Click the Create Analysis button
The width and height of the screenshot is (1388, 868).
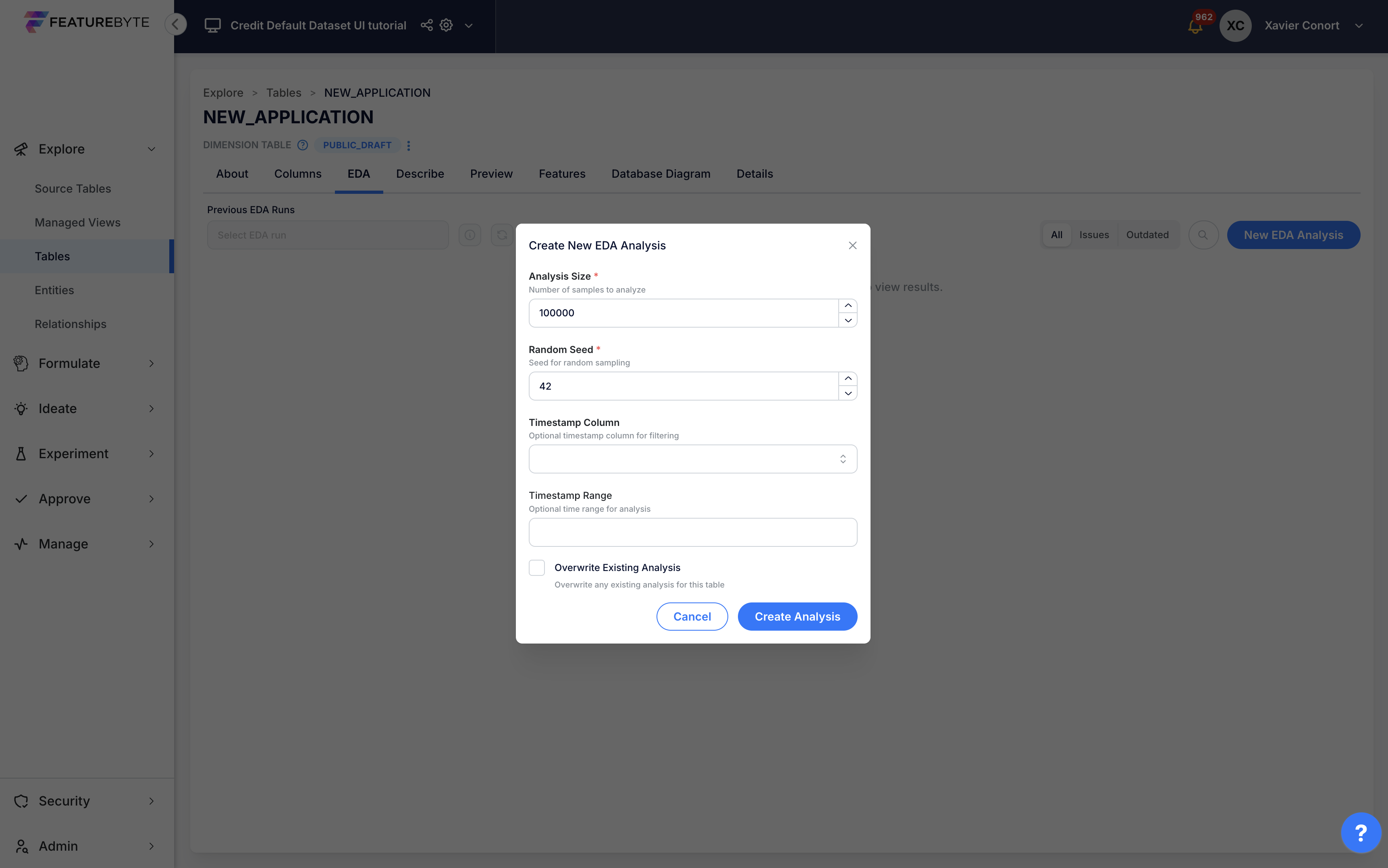tap(797, 617)
